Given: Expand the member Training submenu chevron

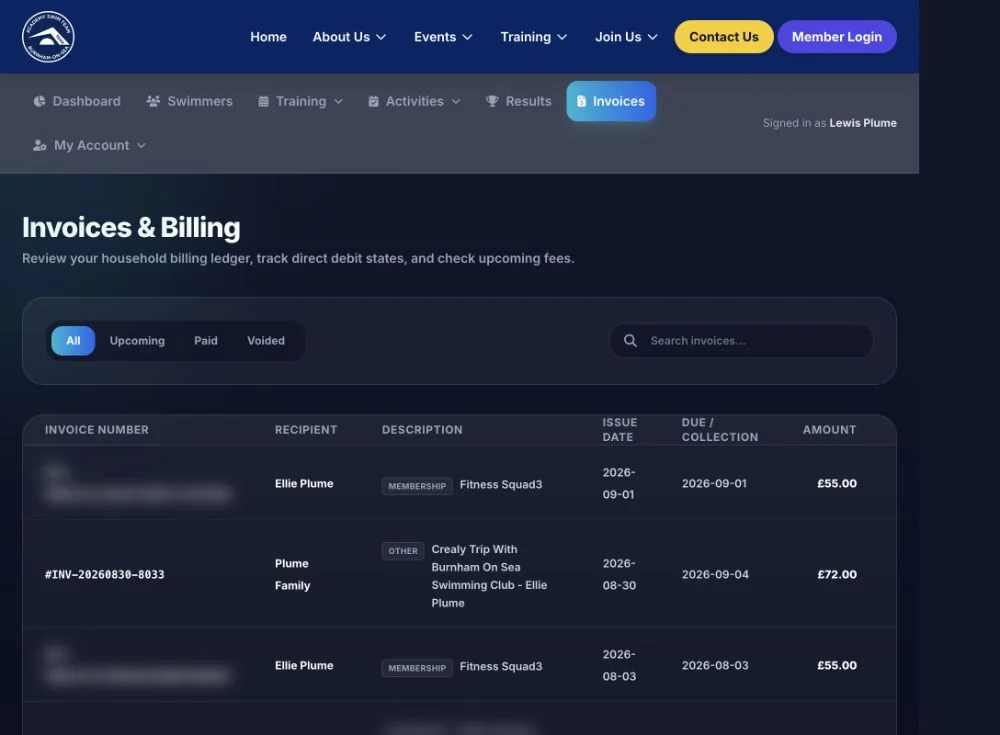Looking at the screenshot, I should tap(339, 101).
